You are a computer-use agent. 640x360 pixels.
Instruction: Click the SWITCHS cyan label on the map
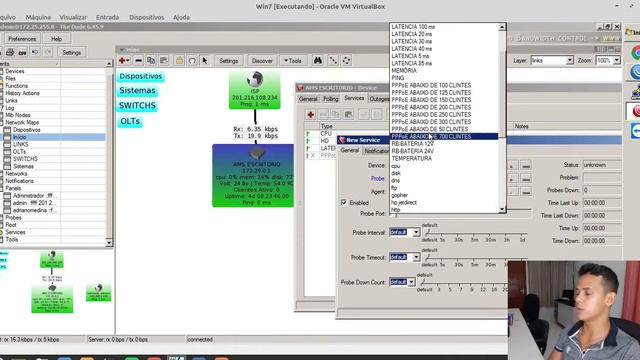click(x=137, y=106)
